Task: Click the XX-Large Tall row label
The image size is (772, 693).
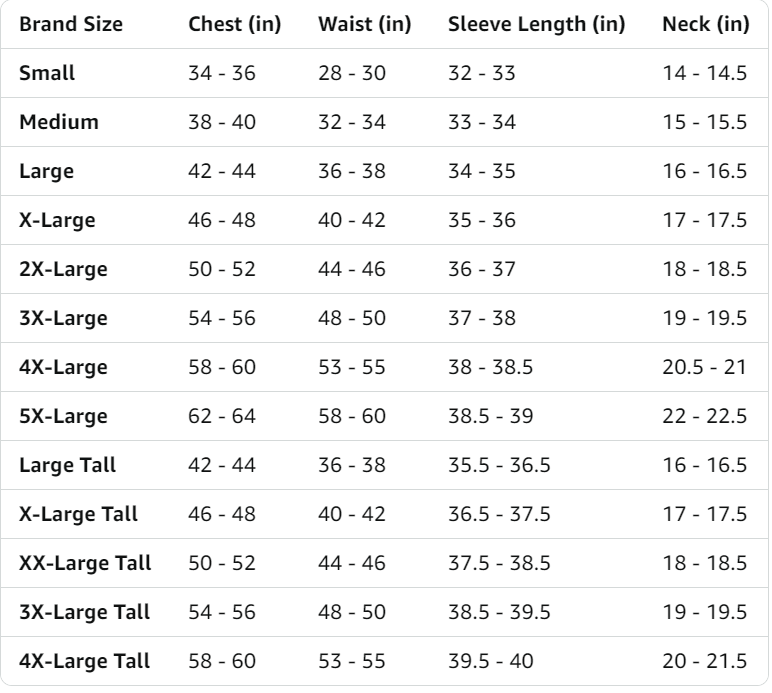Action: [x=85, y=564]
